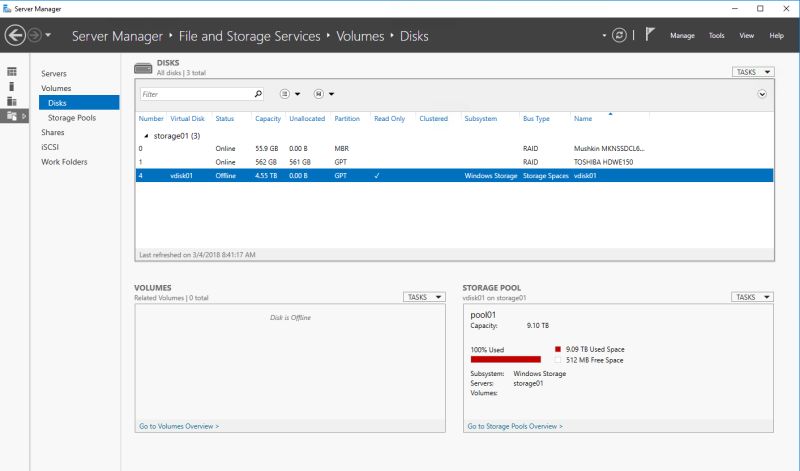
Task: Sort by the Read Only column header
Action: (x=389, y=118)
